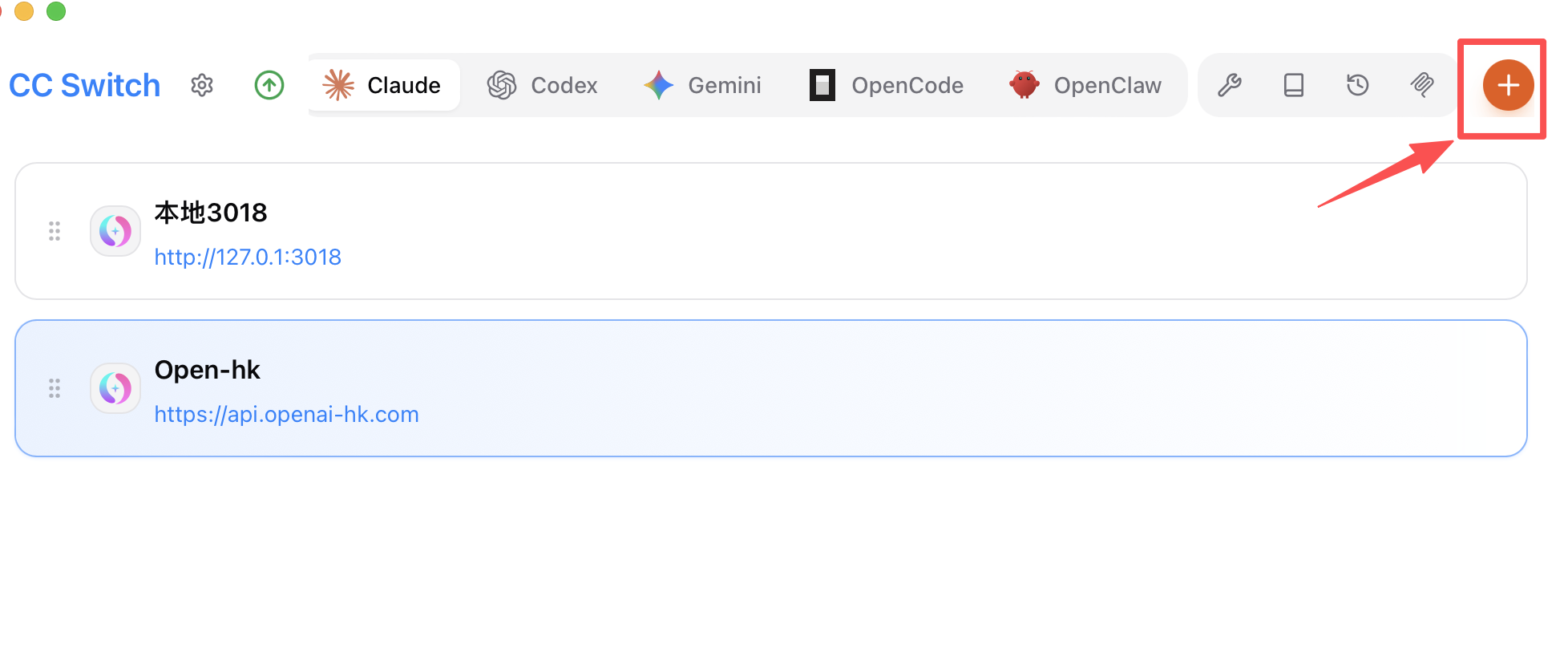Open the wrench tools icon

[x=1230, y=85]
